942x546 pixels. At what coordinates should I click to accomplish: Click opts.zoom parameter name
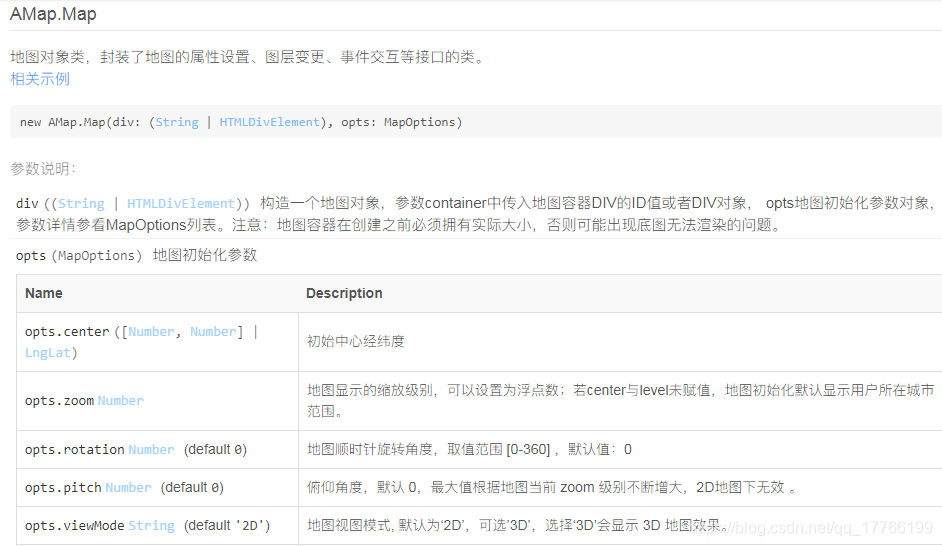[x=59, y=401]
